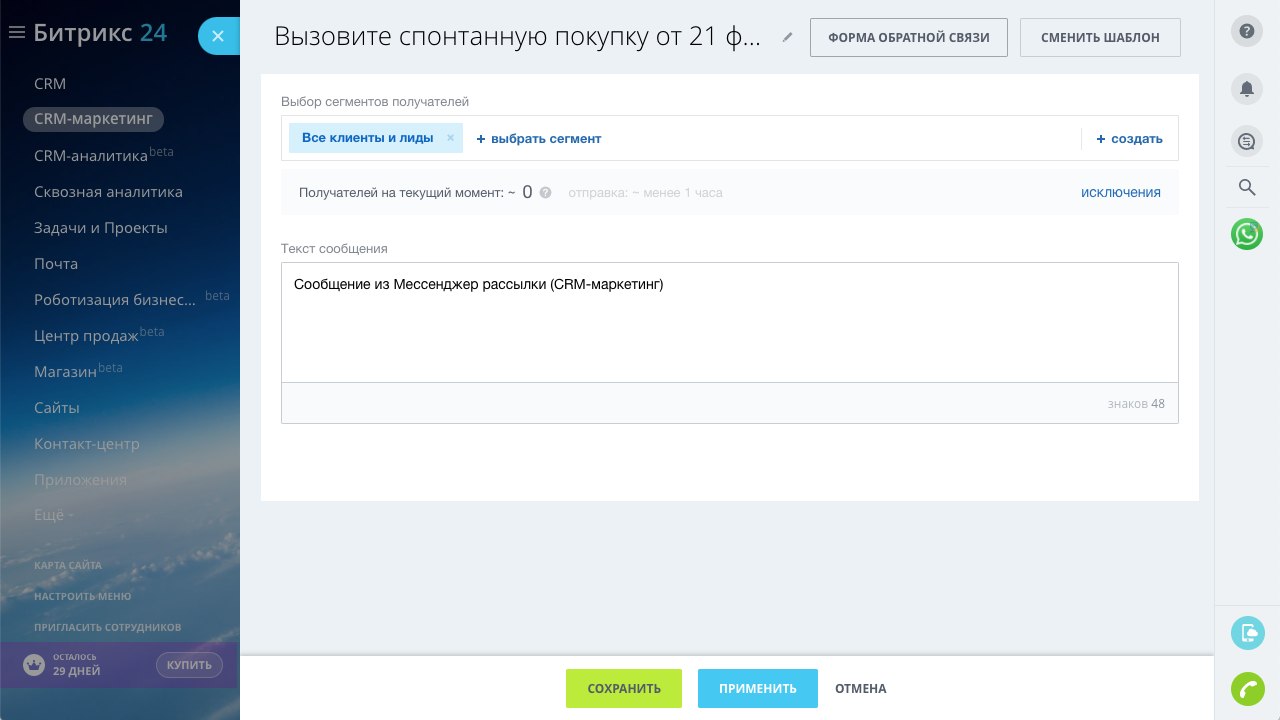This screenshot has width=1280, height=720.
Task: Click the recipients count help icon
Action: [545, 193]
